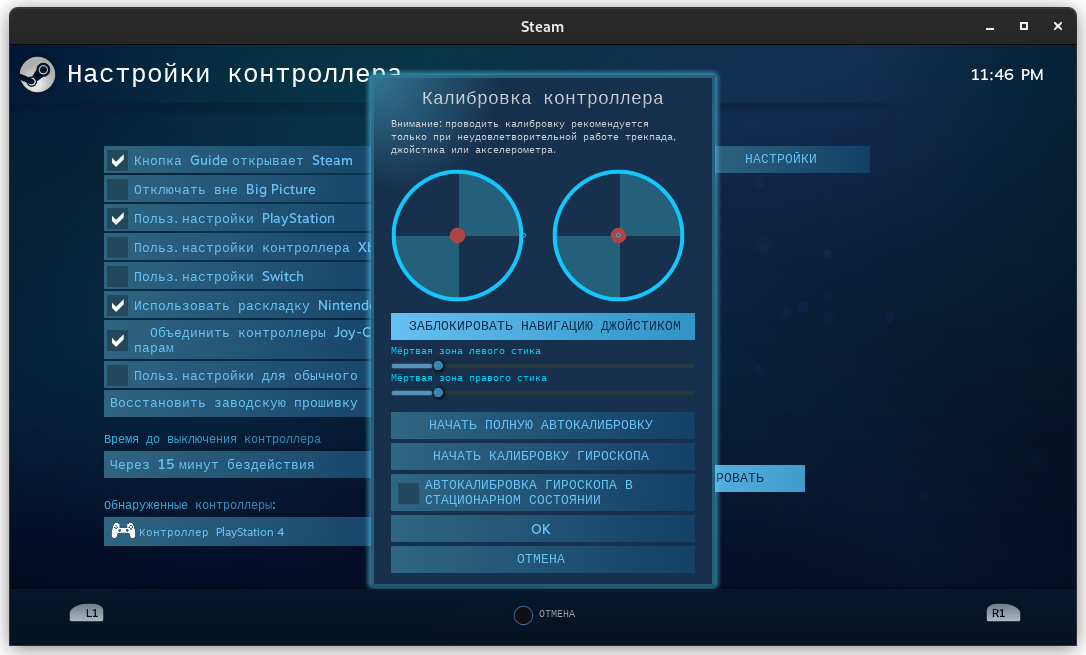Confirm calibration with OK button
1086x655 pixels.
[x=542, y=529]
